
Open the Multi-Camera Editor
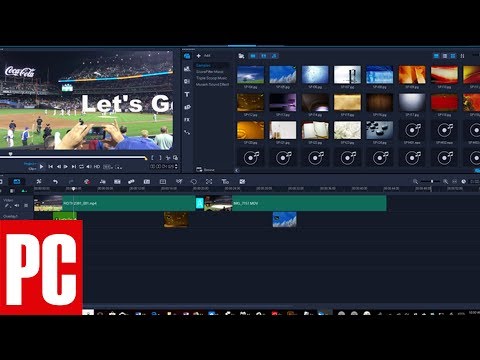(x=163, y=181)
